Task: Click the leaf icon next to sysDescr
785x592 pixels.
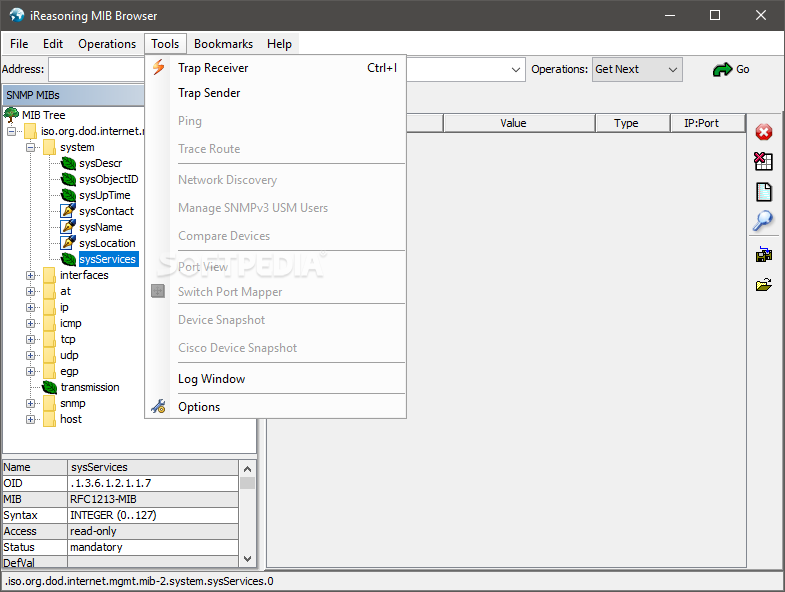Action: click(68, 163)
